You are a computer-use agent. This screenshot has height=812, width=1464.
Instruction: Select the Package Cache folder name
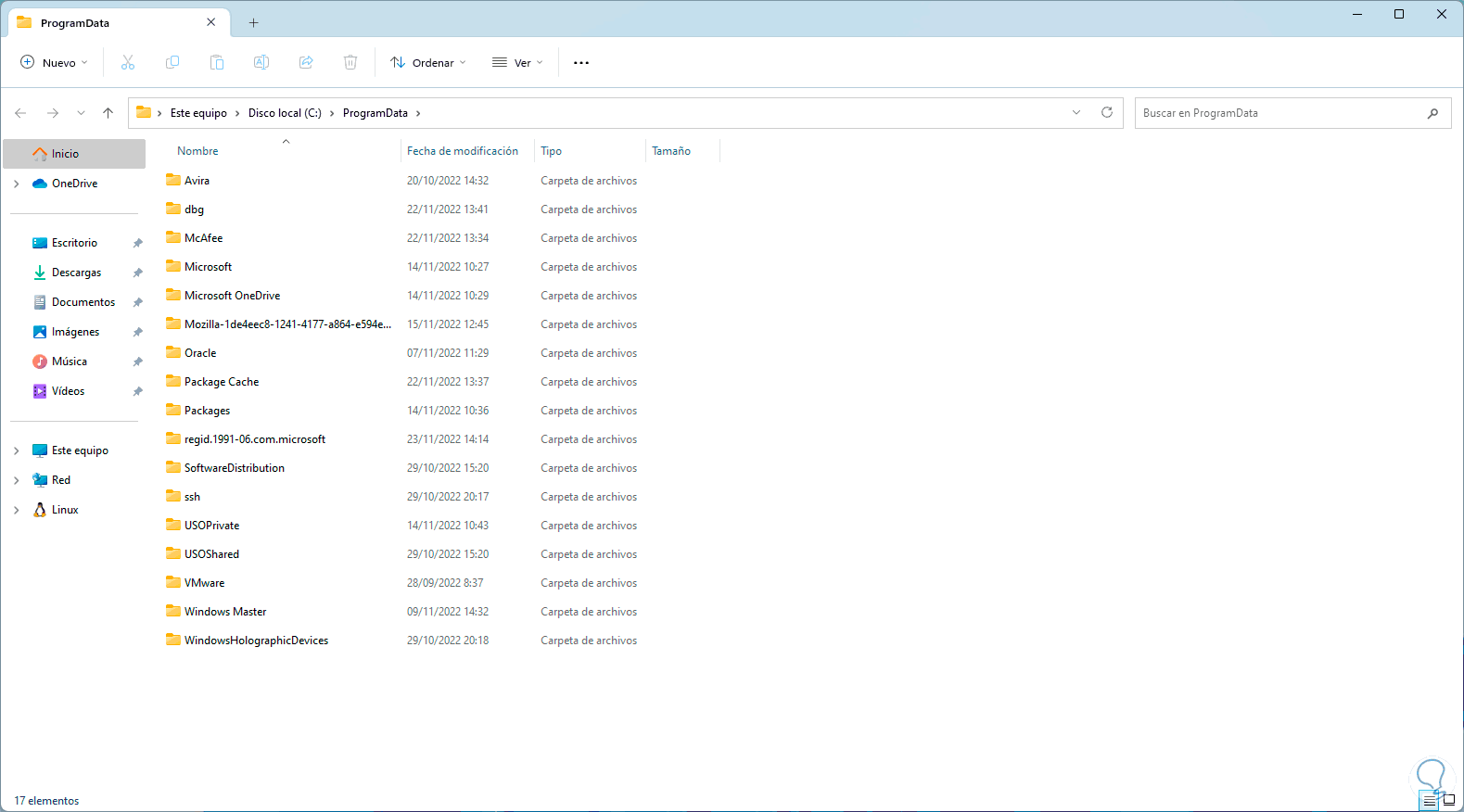[222, 382]
